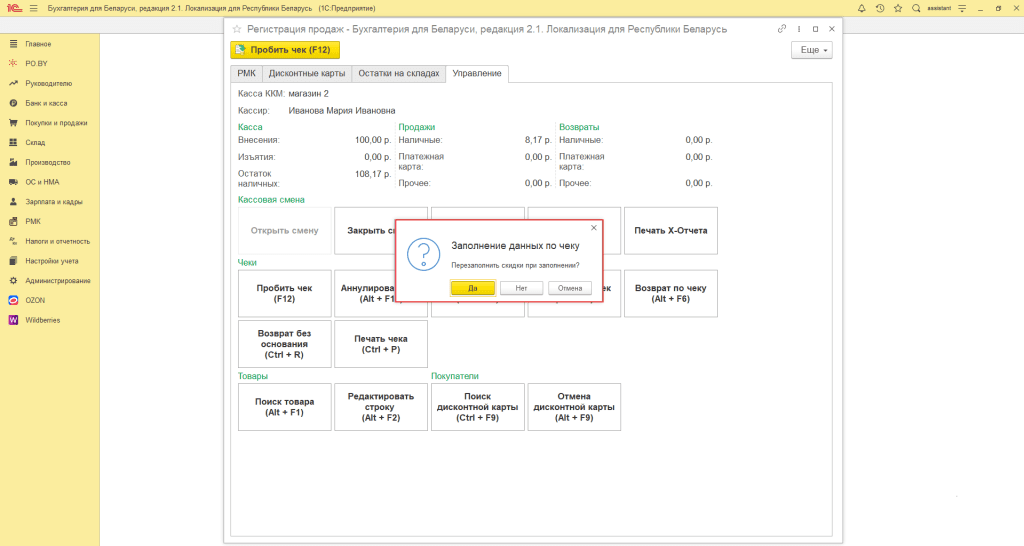Click the Главное sidebar icon
Image resolution: width=1024 pixels, height=546 pixels.
click(13, 44)
